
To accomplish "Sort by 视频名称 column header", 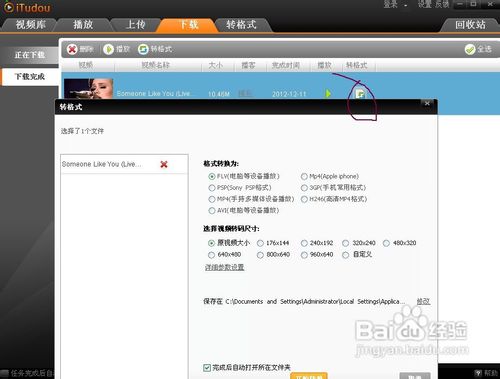I will (x=156, y=65).
